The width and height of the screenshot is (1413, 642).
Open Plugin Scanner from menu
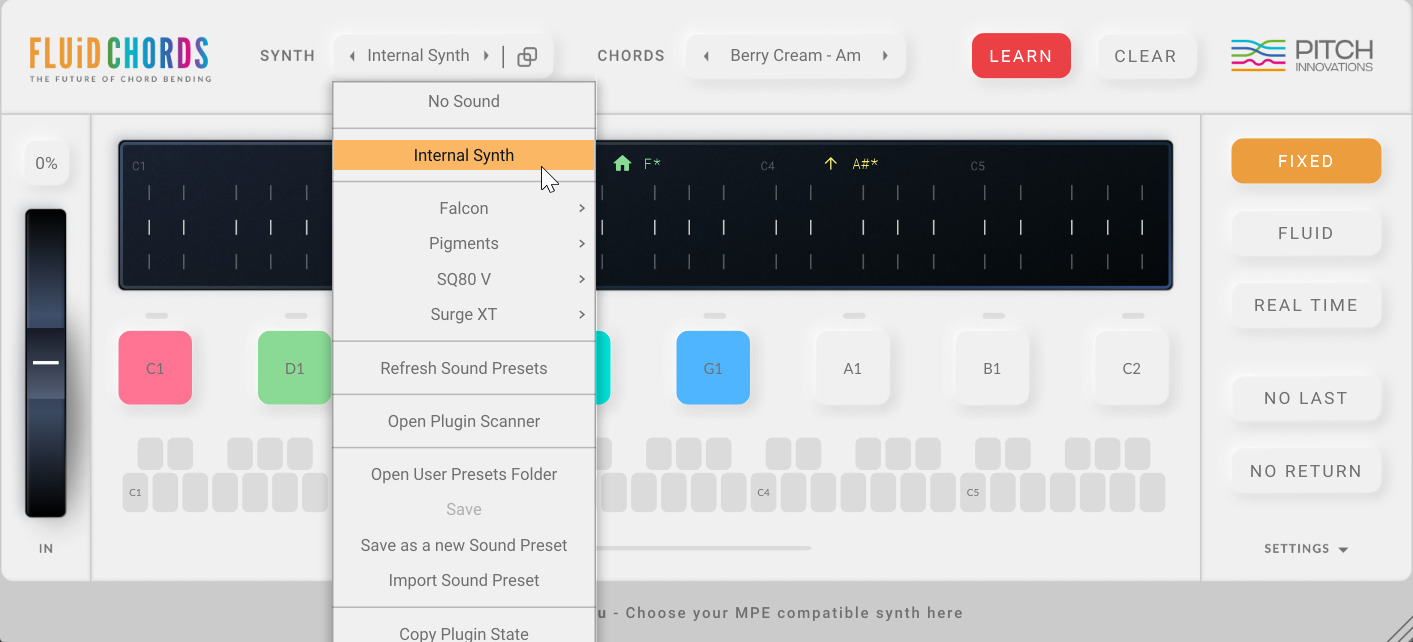click(464, 421)
